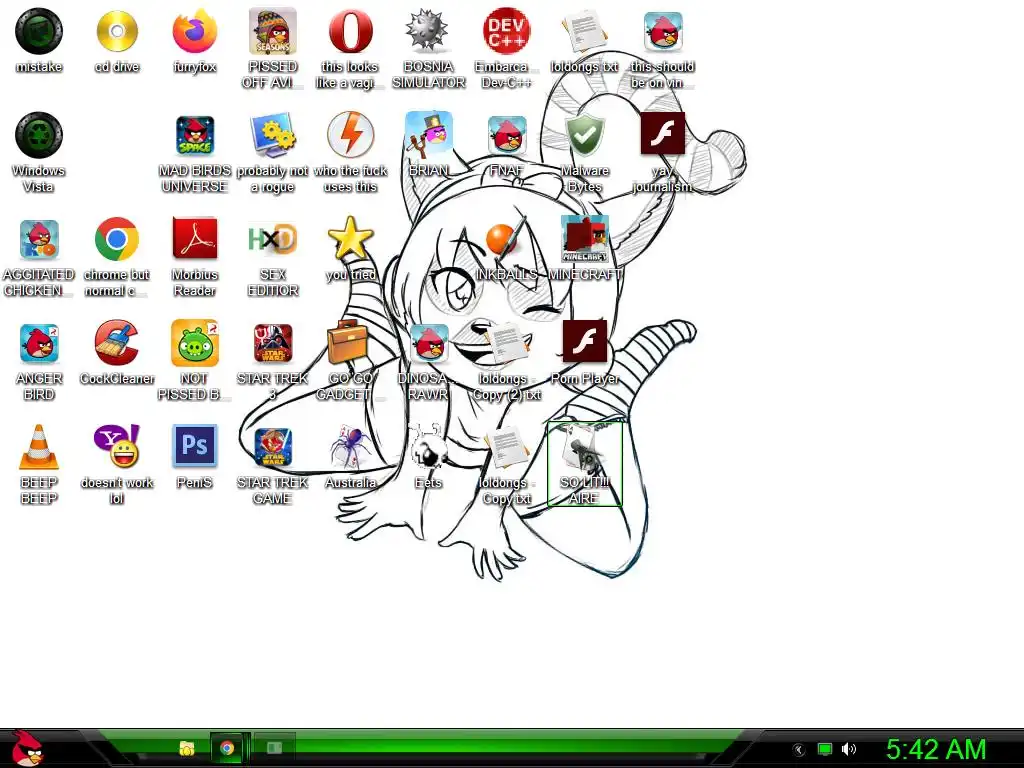Open the 'BOSNIA SIMULATOR' mine icon

[428, 31]
